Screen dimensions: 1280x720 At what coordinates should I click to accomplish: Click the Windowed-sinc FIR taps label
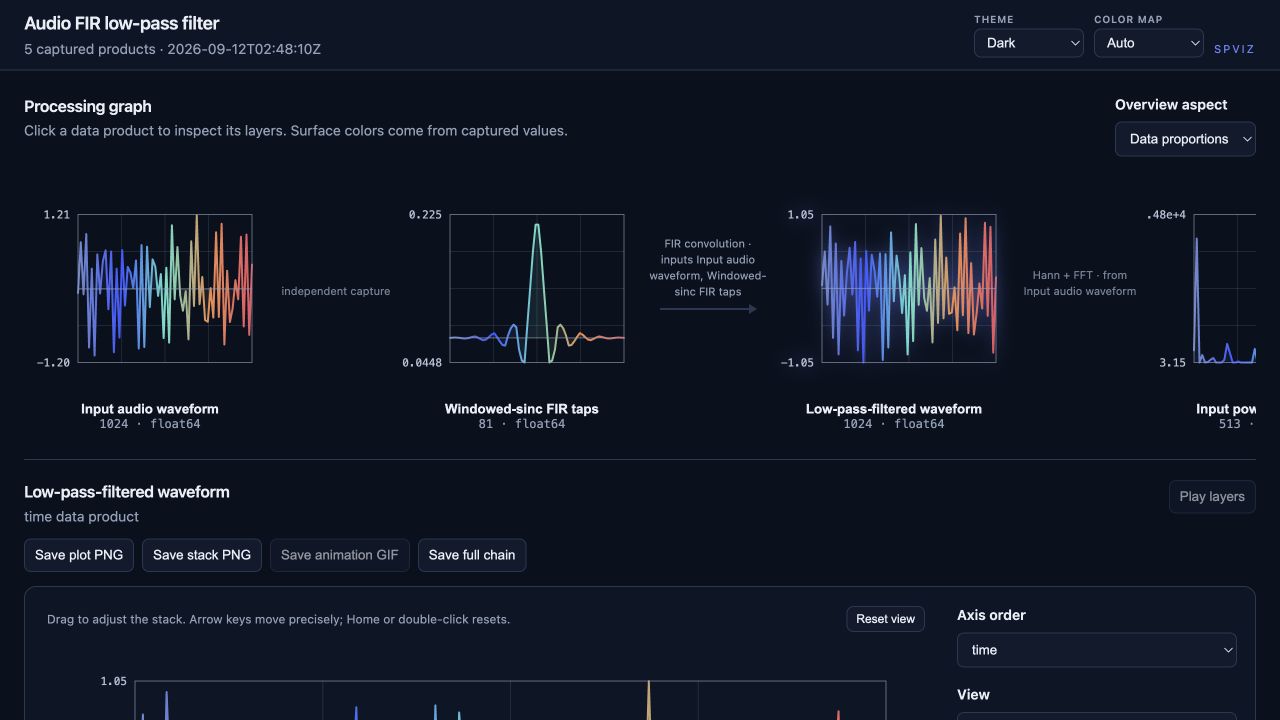click(522, 409)
